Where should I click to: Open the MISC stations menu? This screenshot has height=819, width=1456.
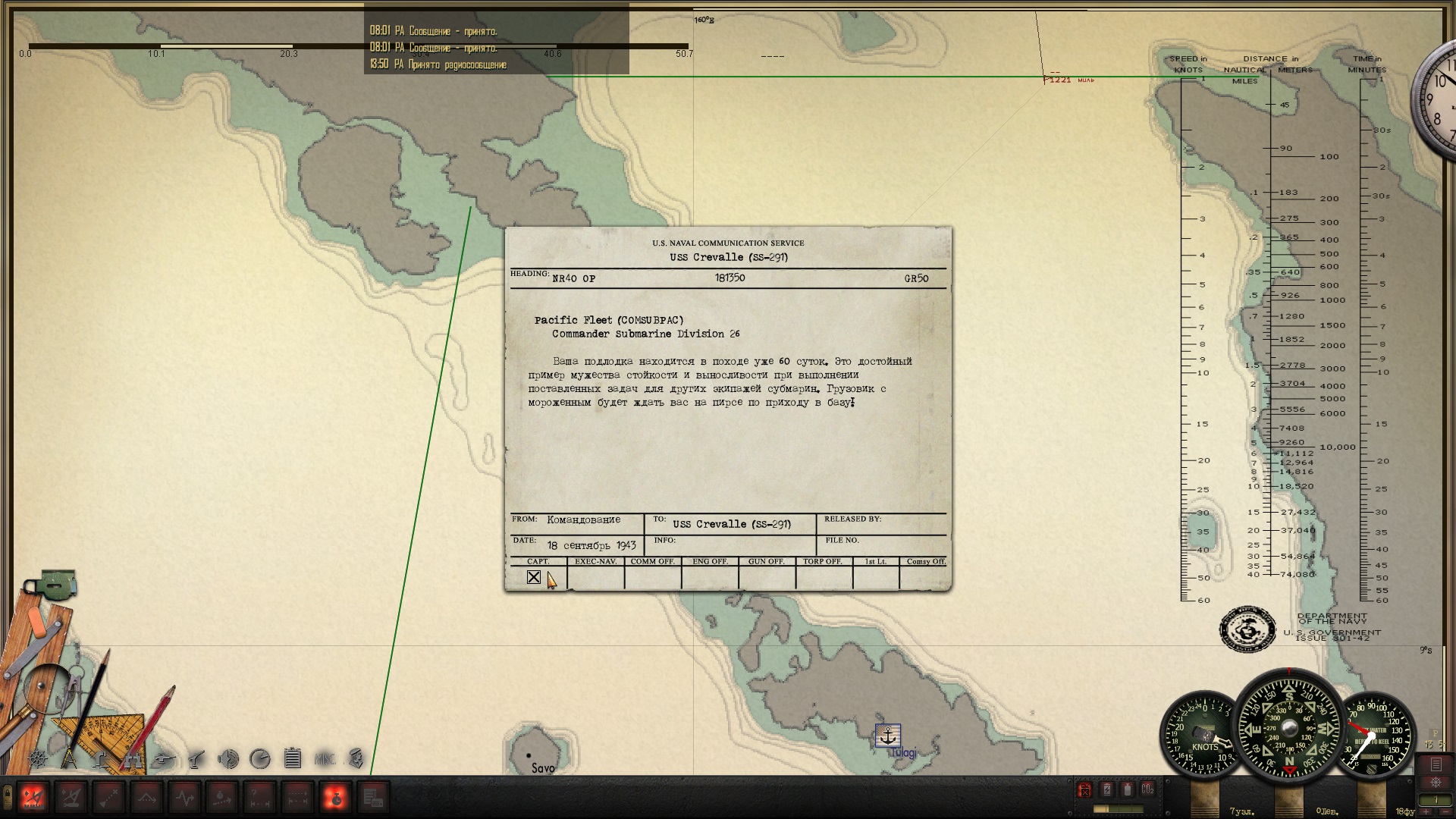325,758
